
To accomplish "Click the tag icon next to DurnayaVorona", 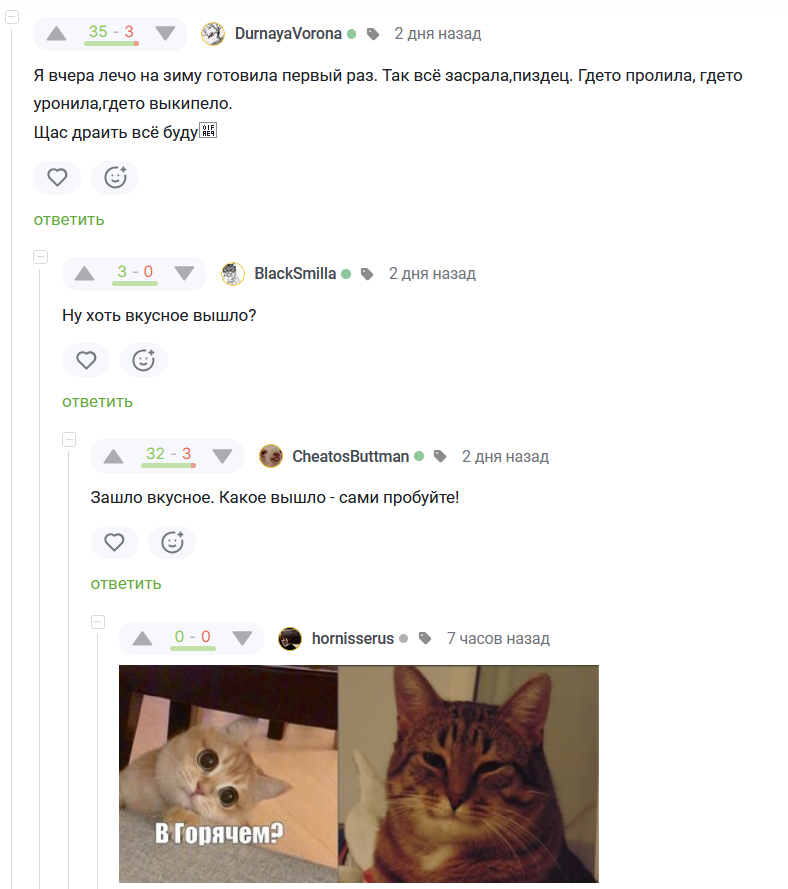I will 373,34.
